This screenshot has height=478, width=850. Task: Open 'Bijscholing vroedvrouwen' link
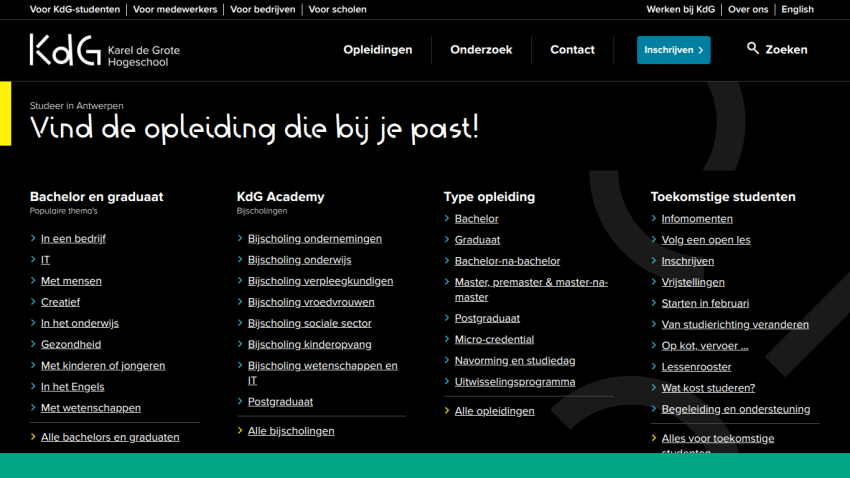coord(311,302)
